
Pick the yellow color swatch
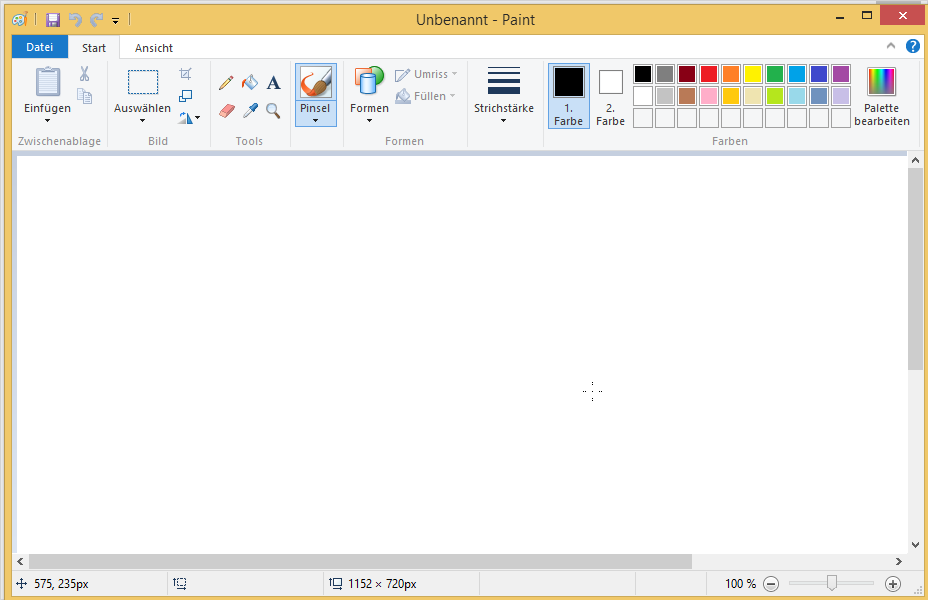(x=753, y=74)
